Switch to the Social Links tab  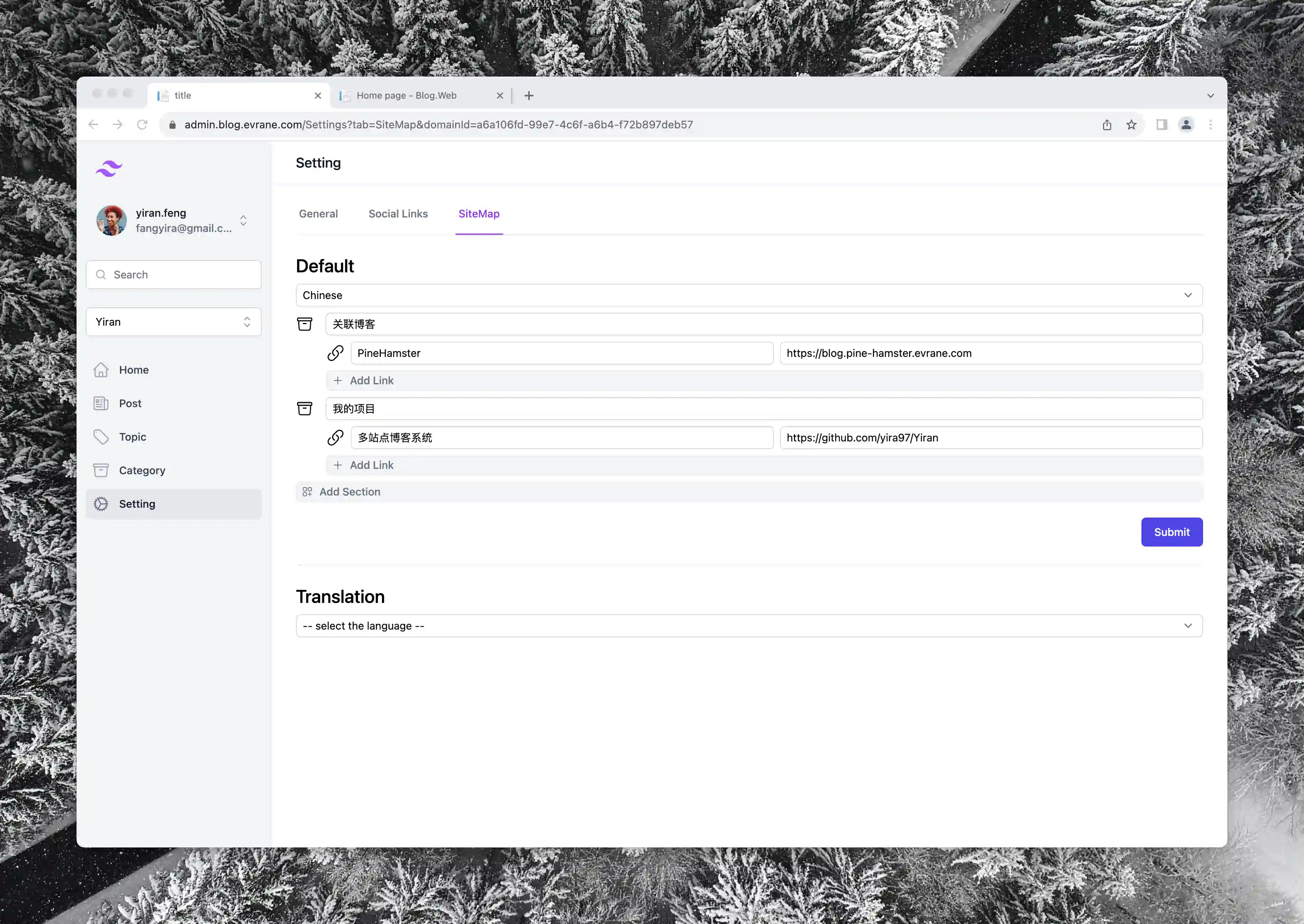tap(398, 214)
